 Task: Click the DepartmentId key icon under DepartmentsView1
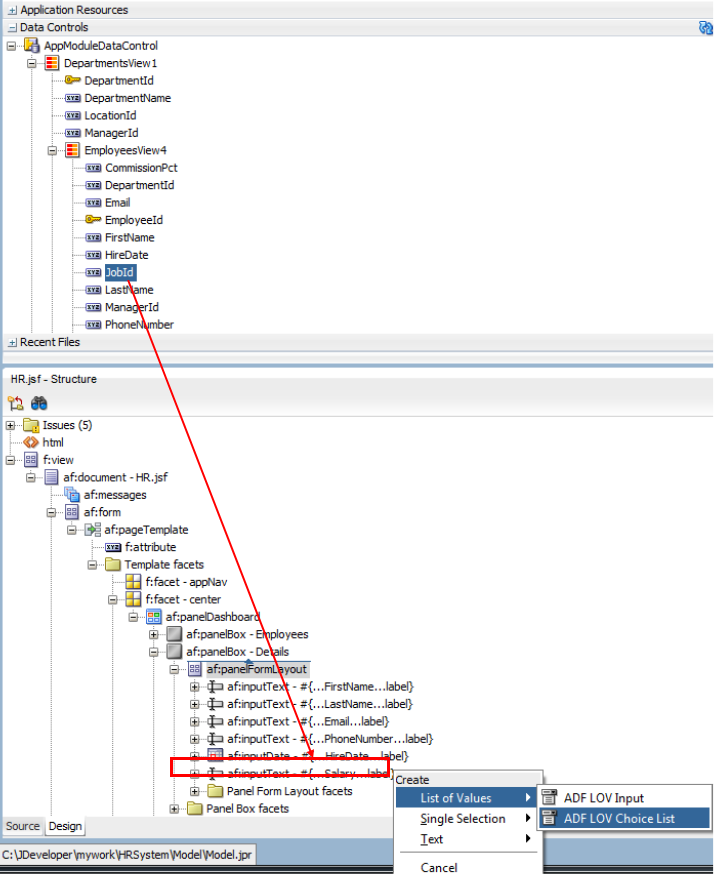click(72, 80)
